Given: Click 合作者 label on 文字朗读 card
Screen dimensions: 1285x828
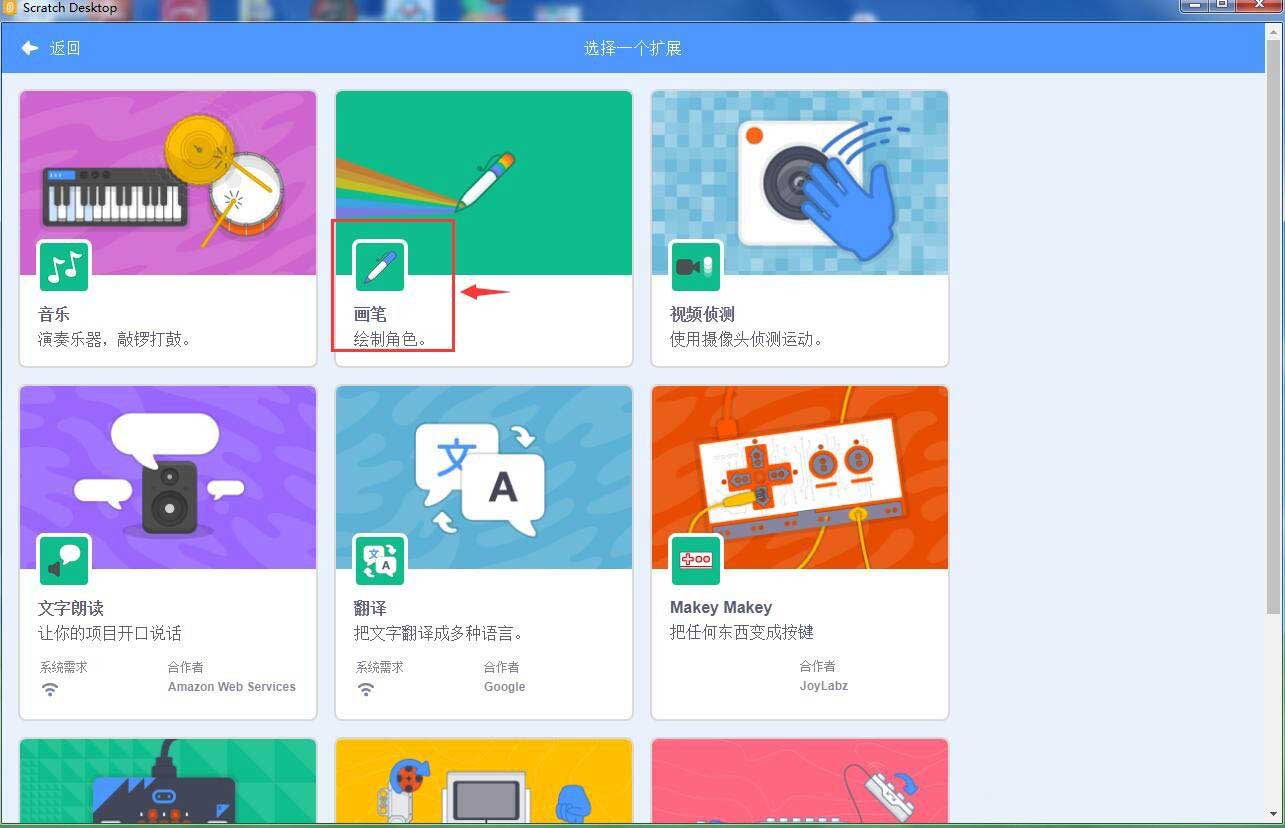Looking at the screenshot, I should point(186,667).
